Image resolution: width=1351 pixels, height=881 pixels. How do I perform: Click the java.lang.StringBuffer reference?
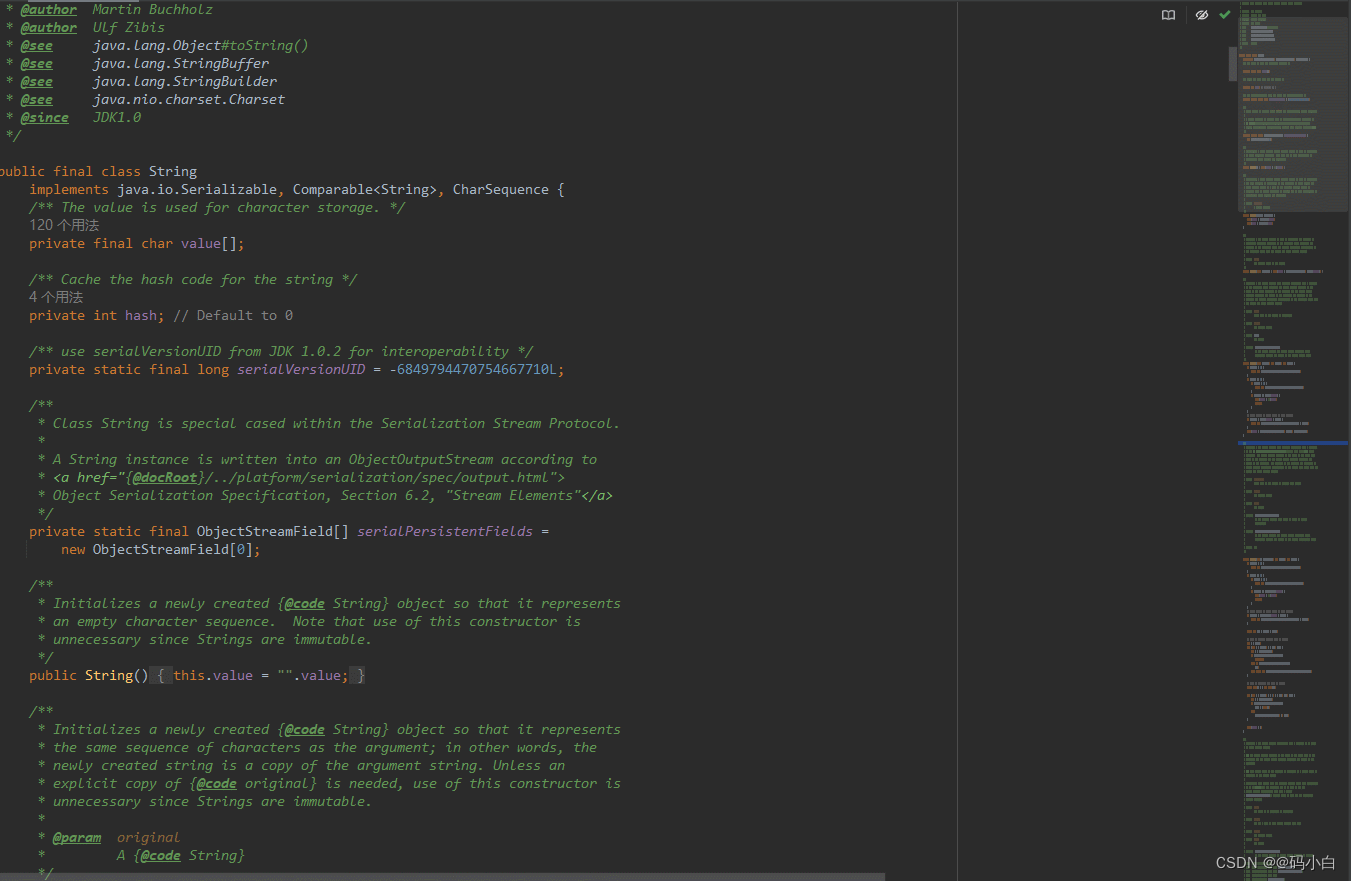181,63
